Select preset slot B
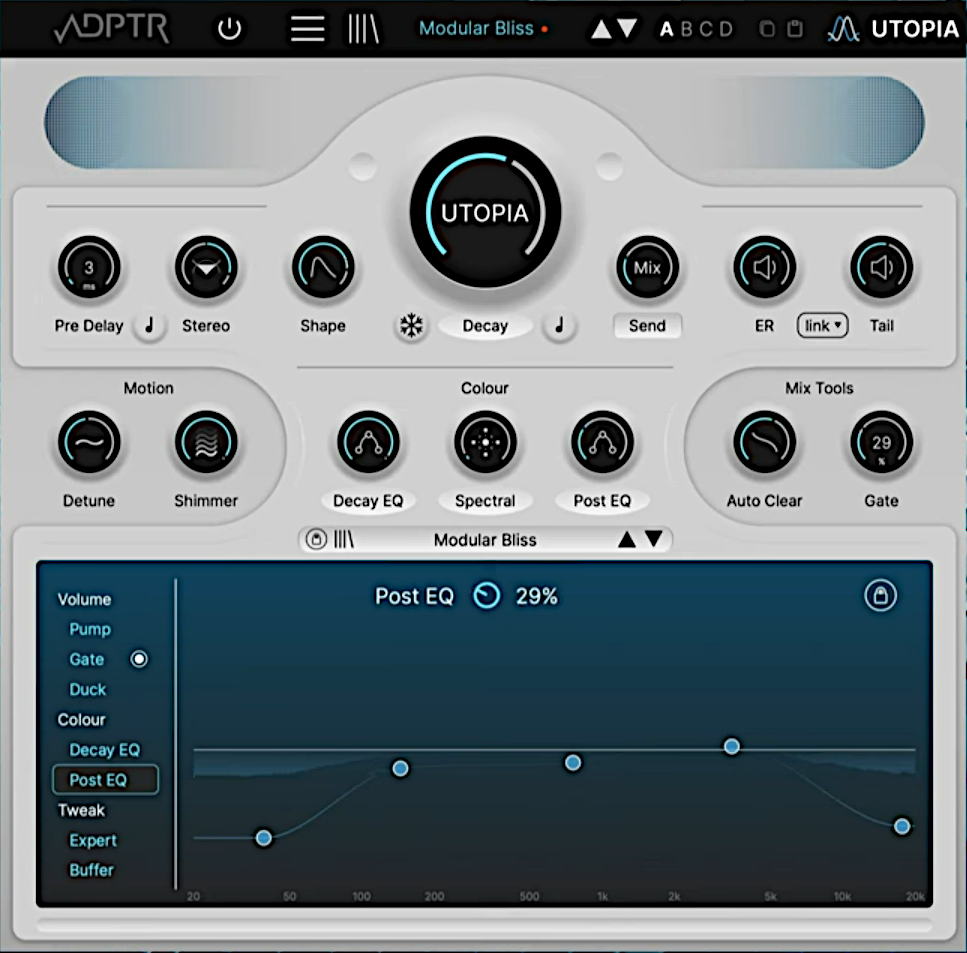This screenshot has height=953, width=967. point(686,29)
